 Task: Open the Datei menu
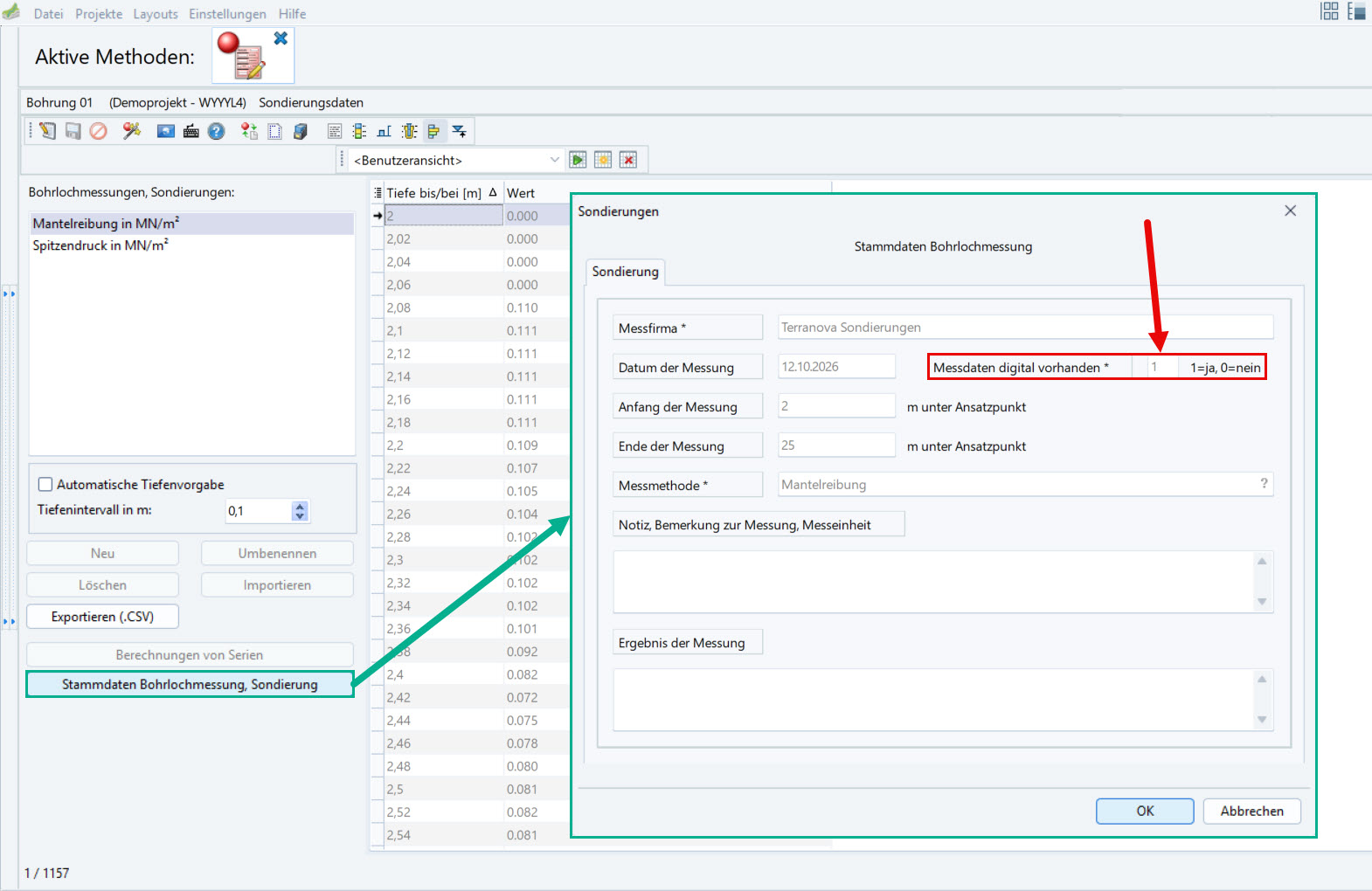(x=48, y=14)
